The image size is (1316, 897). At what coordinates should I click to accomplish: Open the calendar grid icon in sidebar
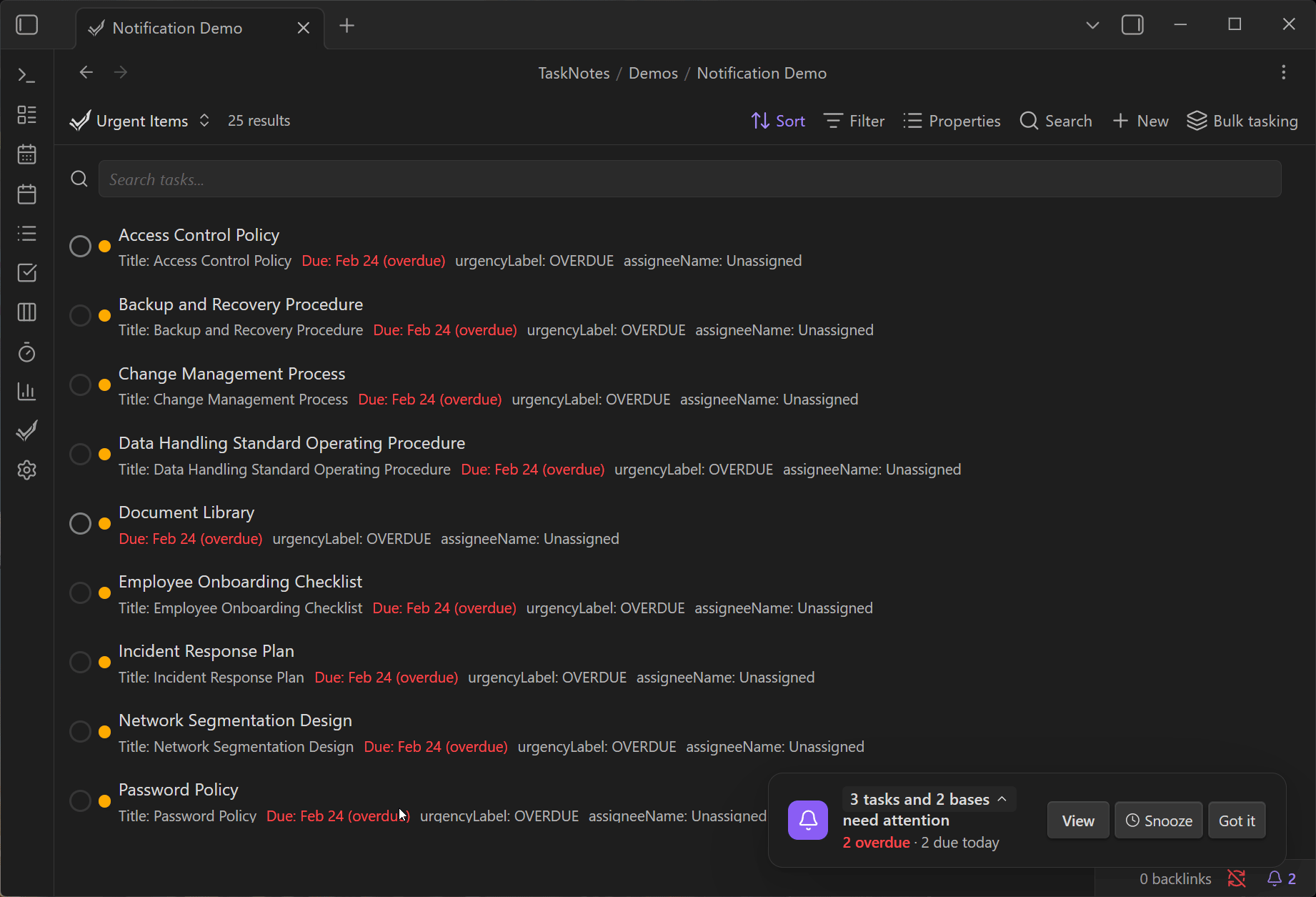point(26,154)
